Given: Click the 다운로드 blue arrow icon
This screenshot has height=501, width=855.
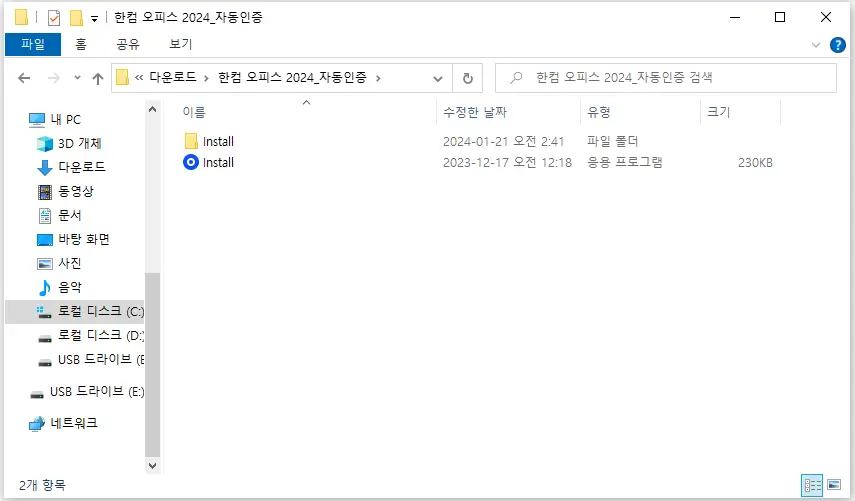Looking at the screenshot, I should pos(45,168).
